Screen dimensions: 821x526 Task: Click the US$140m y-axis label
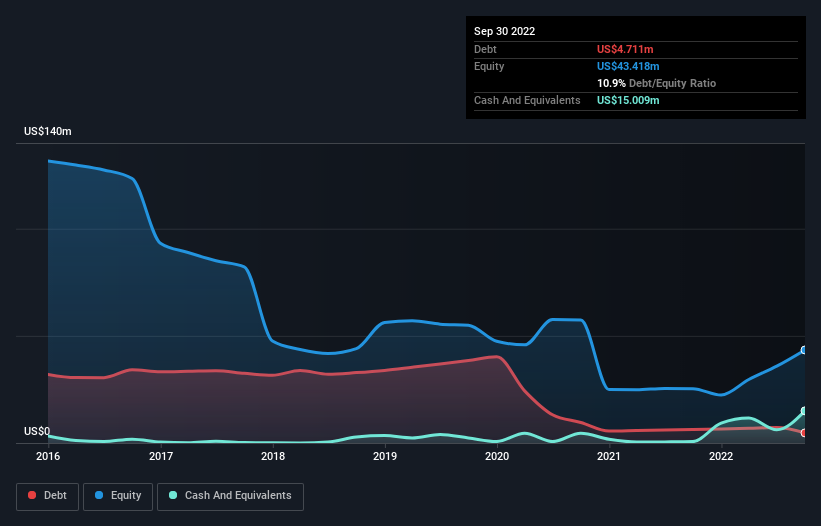[x=48, y=131]
